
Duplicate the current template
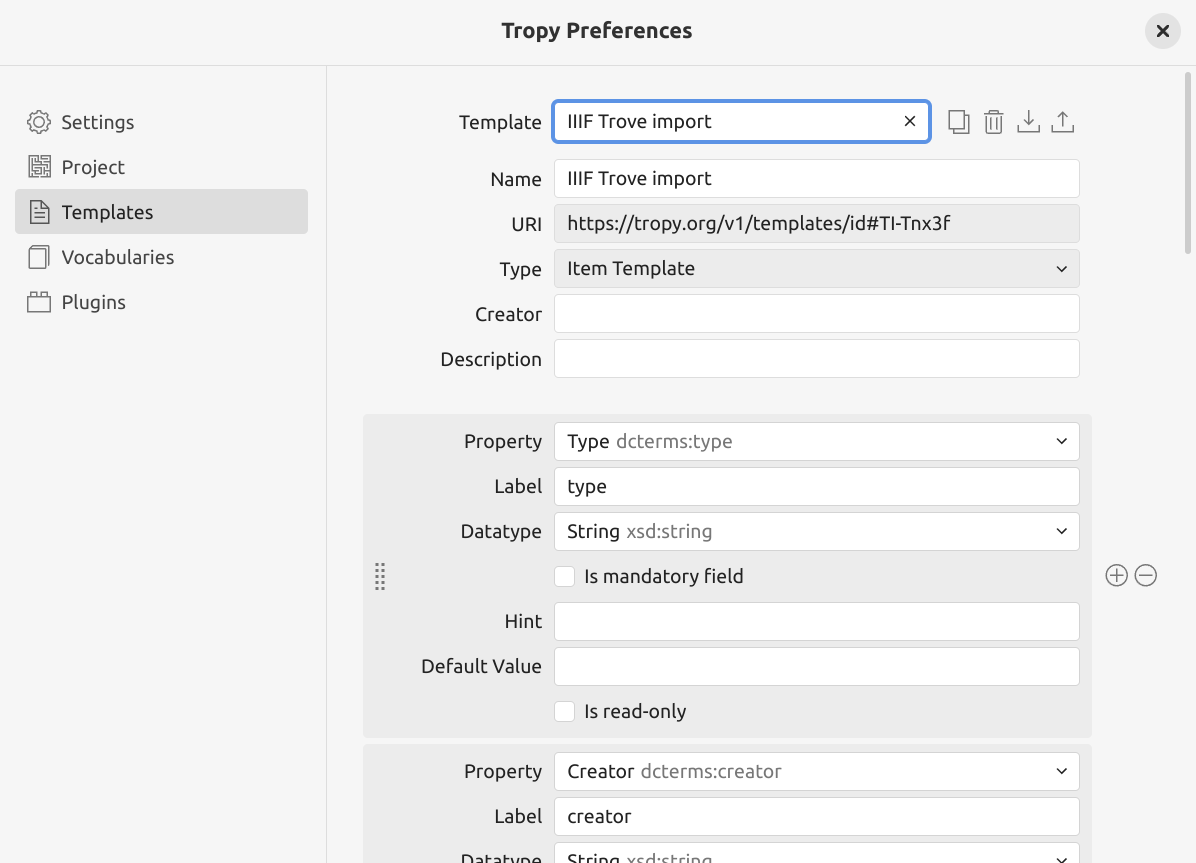pos(959,122)
